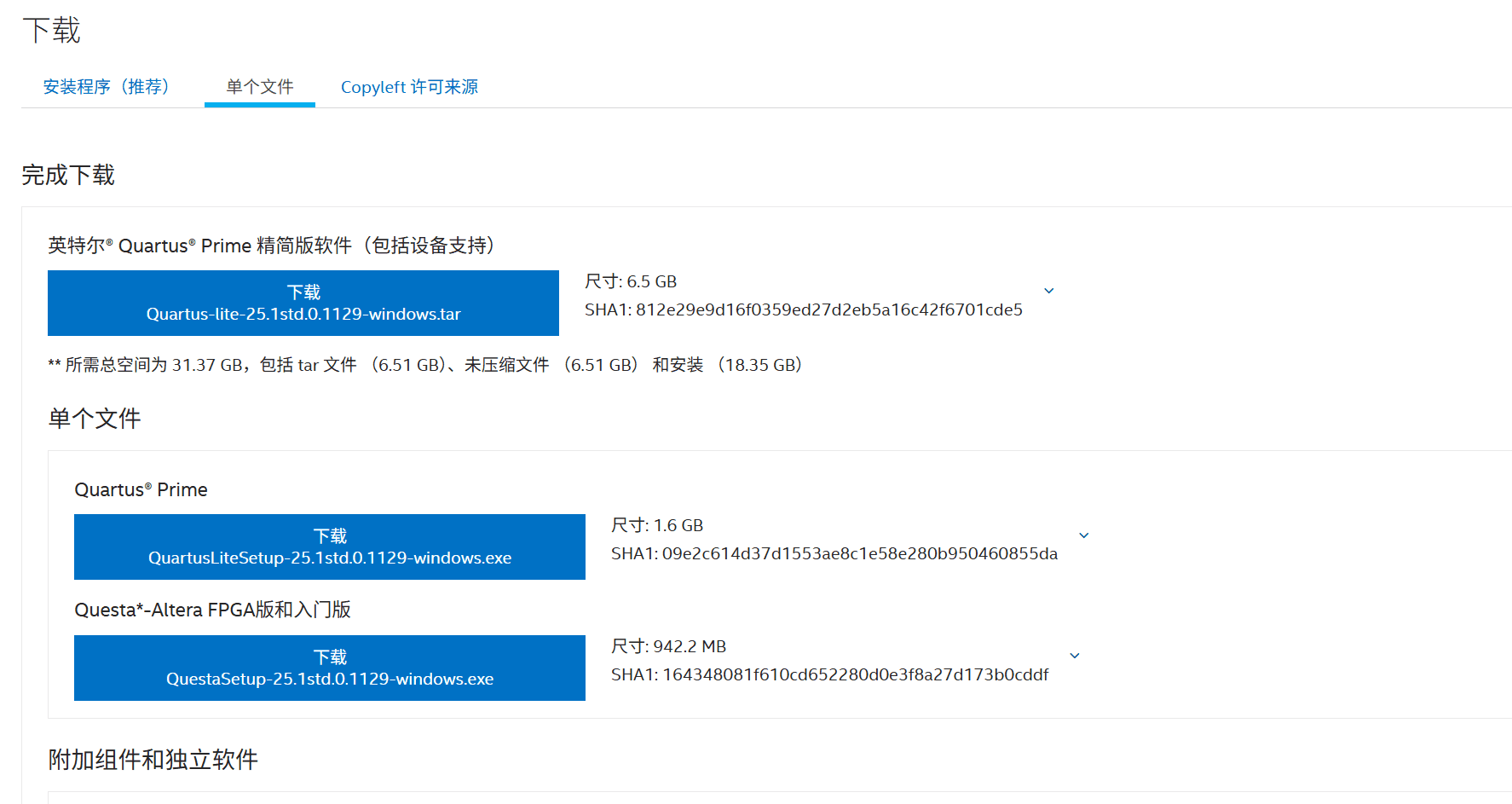Screen dimensions: 1512x804
Task: Expand chevron beside QuartusLiteSetup 1.6 GB details
Action: point(1084,535)
